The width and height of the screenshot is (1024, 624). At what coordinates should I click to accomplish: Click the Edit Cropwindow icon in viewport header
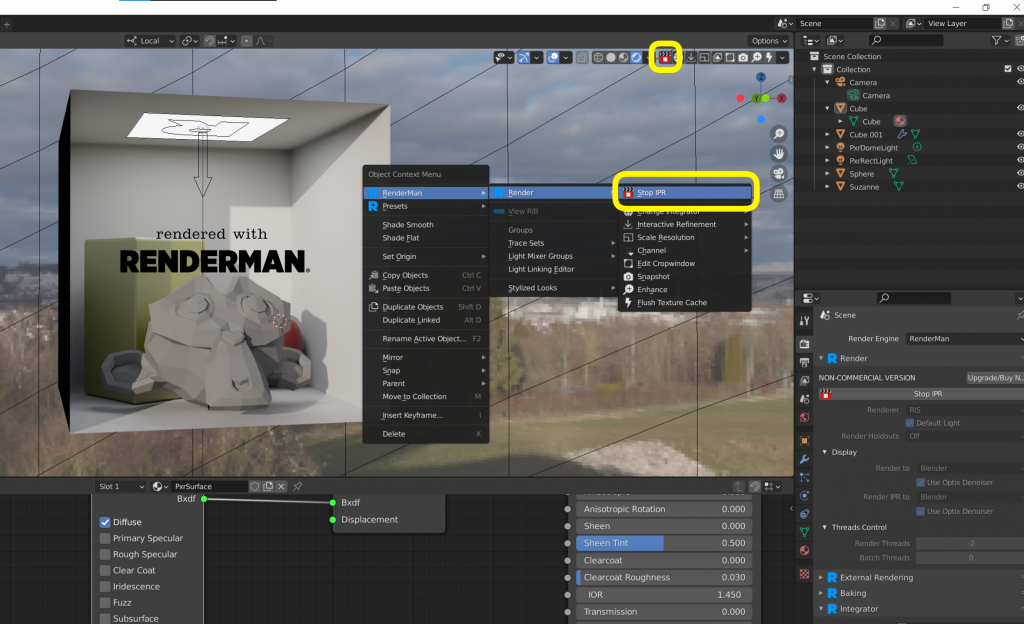click(x=730, y=57)
